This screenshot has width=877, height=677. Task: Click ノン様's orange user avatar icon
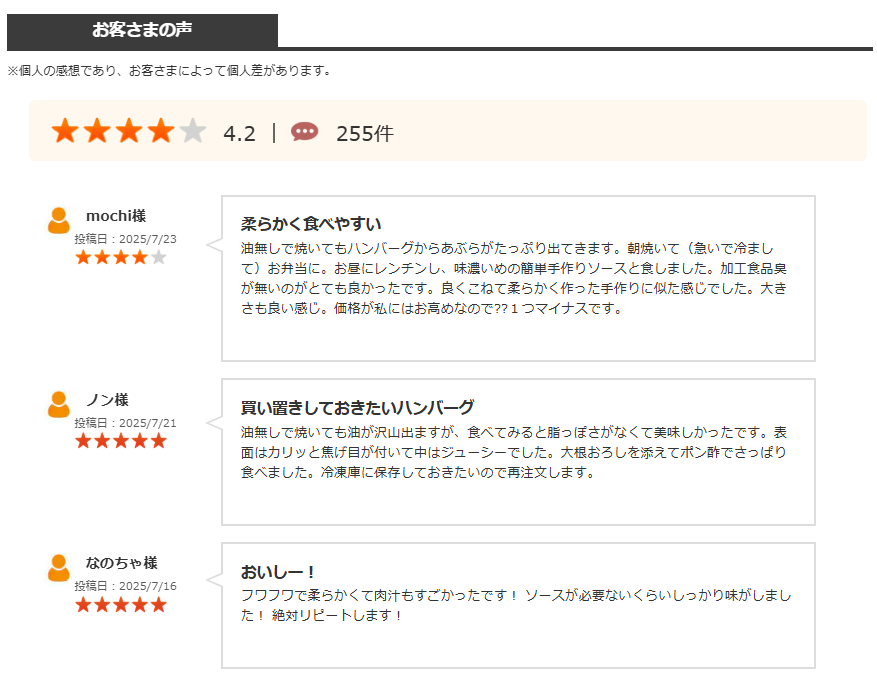point(59,405)
